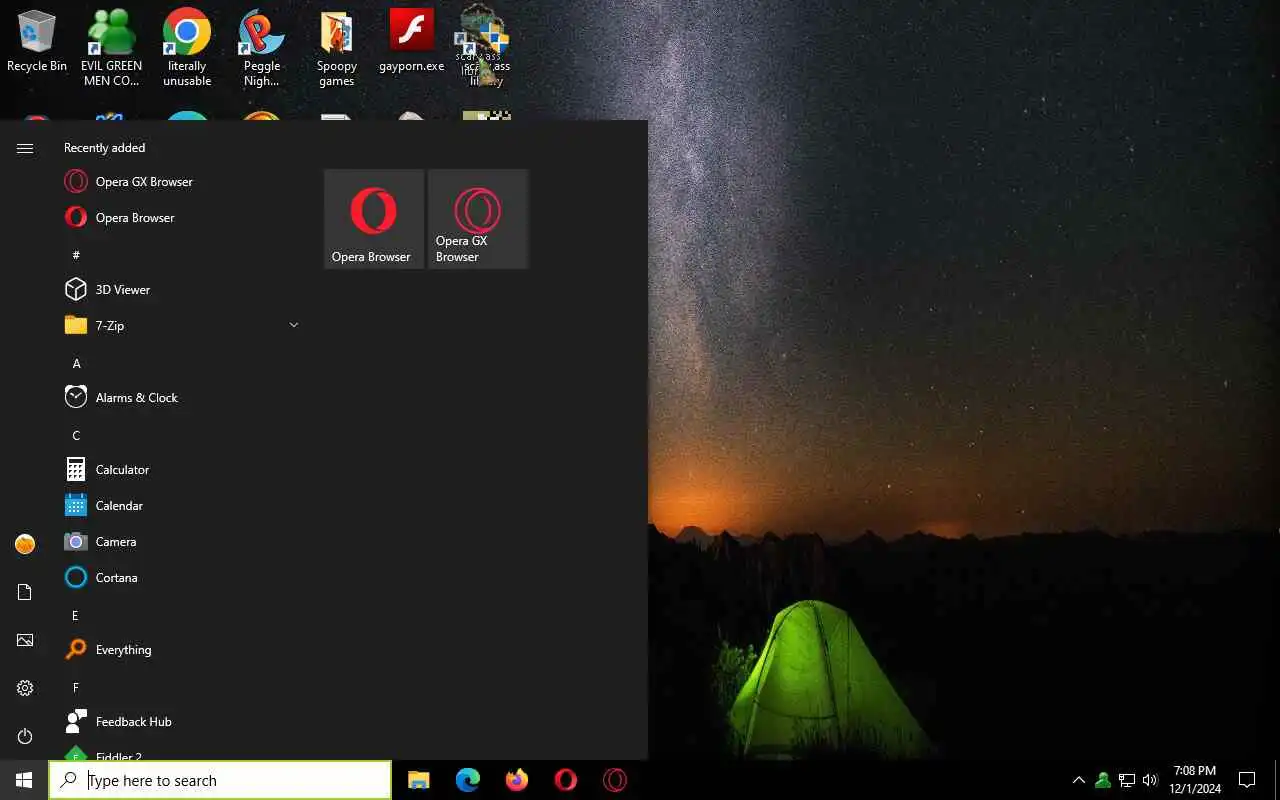Open Settings gear in Start sidebar
Screen dimensions: 1280x800
pyautogui.click(x=25, y=688)
